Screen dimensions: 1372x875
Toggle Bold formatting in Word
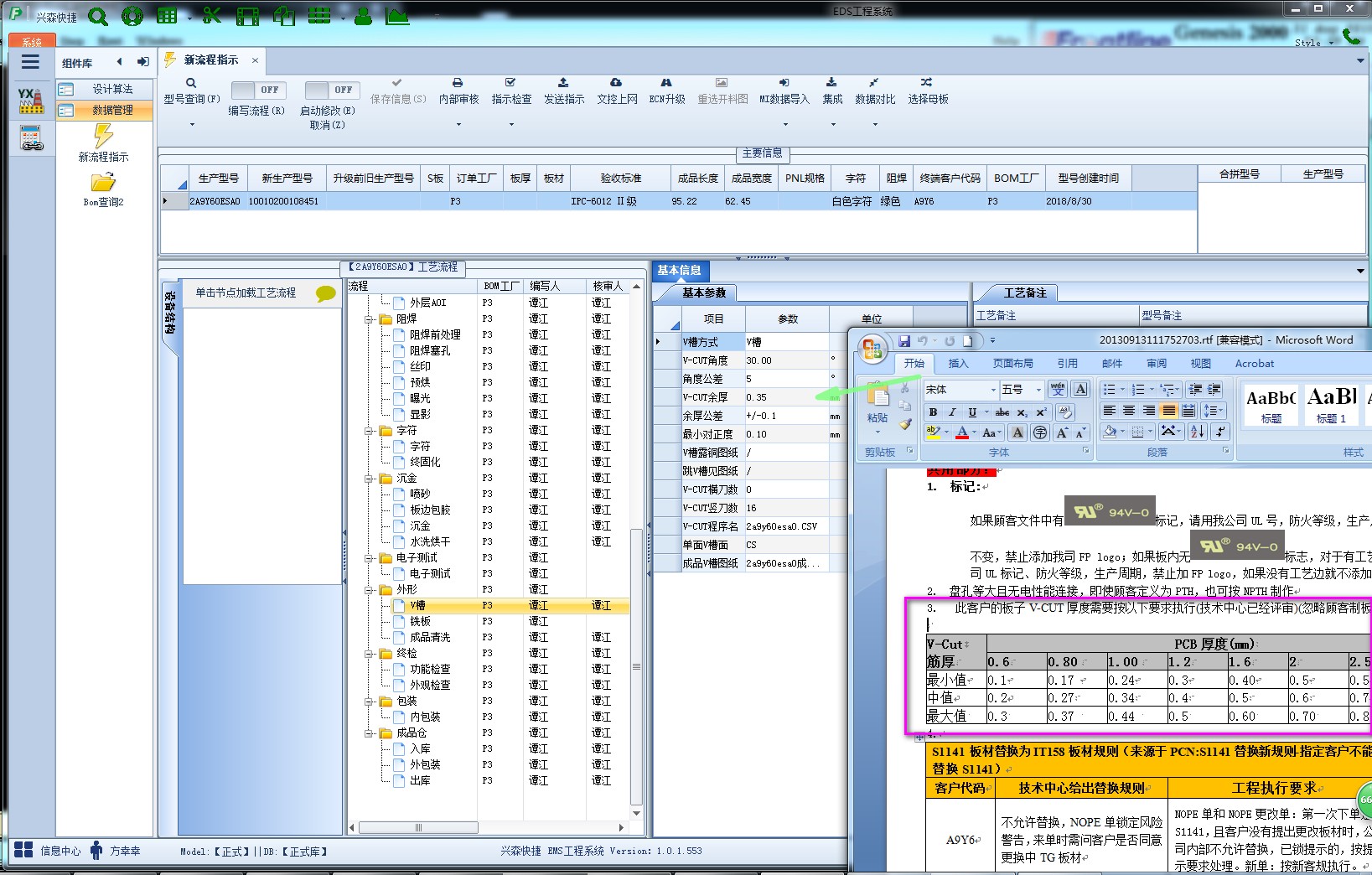(933, 412)
